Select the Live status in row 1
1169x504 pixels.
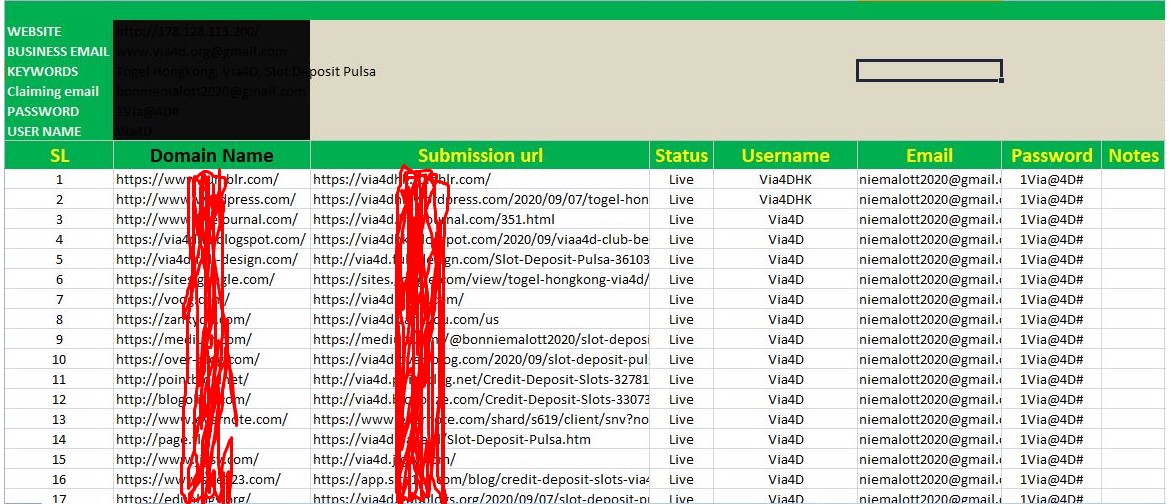(x=681, y=179)
